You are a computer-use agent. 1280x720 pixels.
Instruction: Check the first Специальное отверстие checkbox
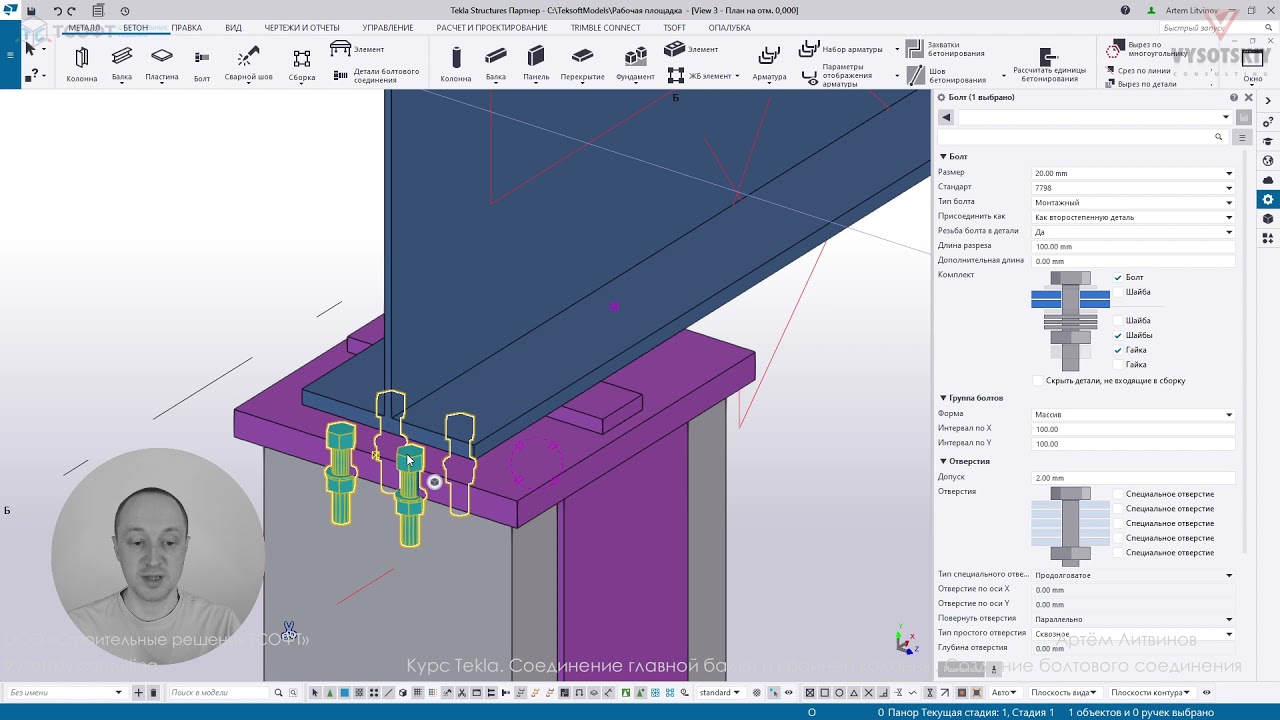(x=1118, y=494)
